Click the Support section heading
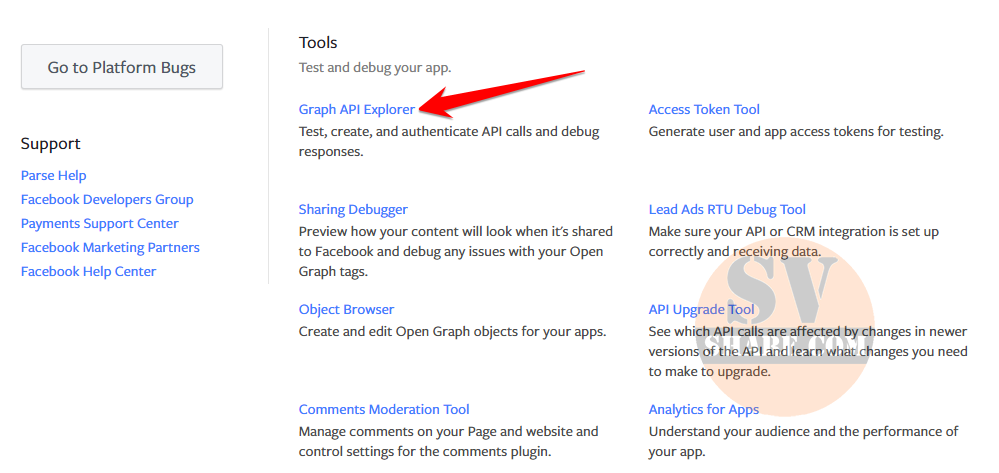 coord(50,143)
